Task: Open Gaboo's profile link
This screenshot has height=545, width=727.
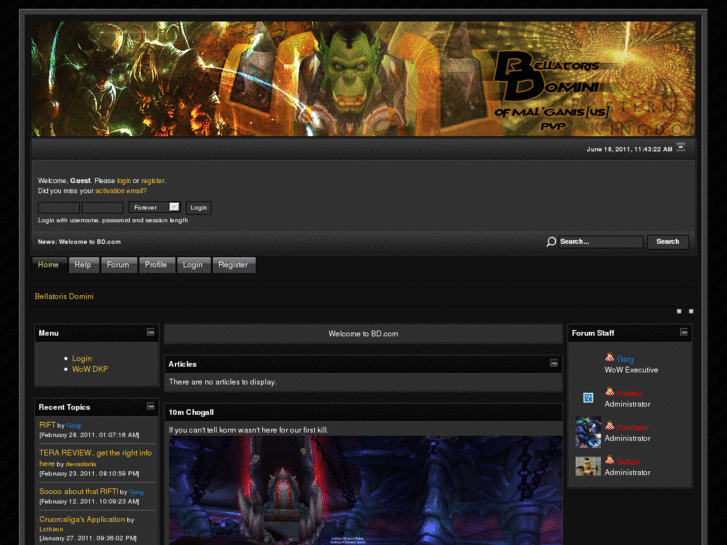Action: click(x=628, y=462)
